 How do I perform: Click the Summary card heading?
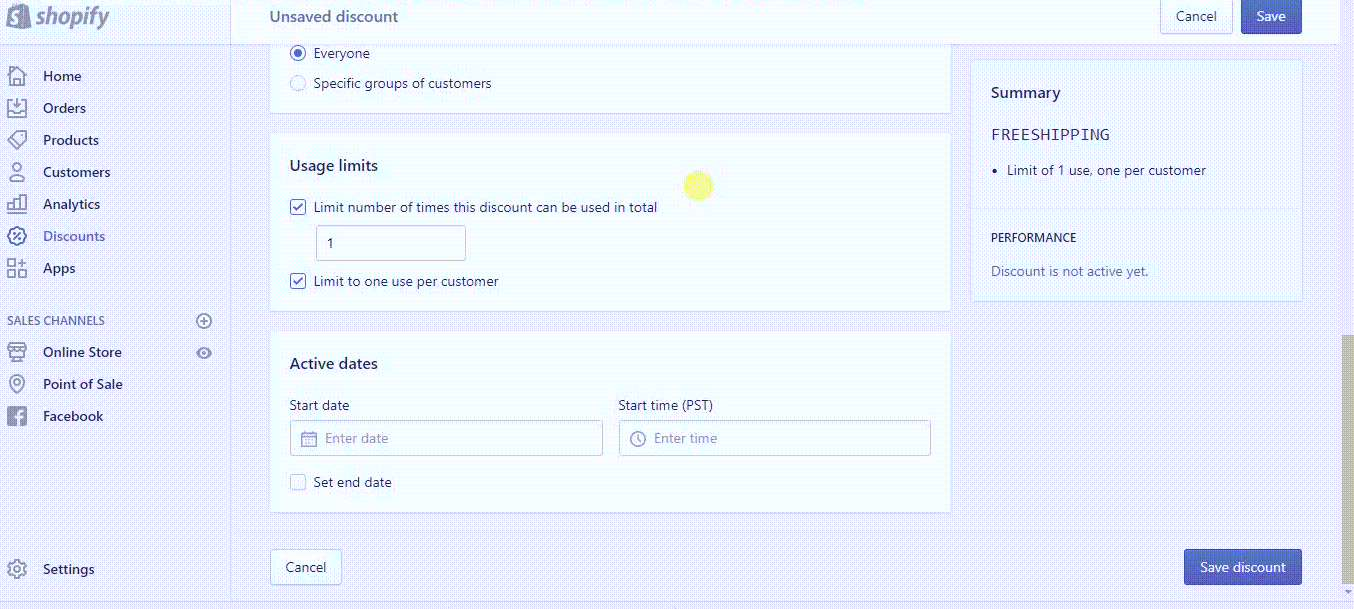pyautogui.click(x=1025, y=93)
